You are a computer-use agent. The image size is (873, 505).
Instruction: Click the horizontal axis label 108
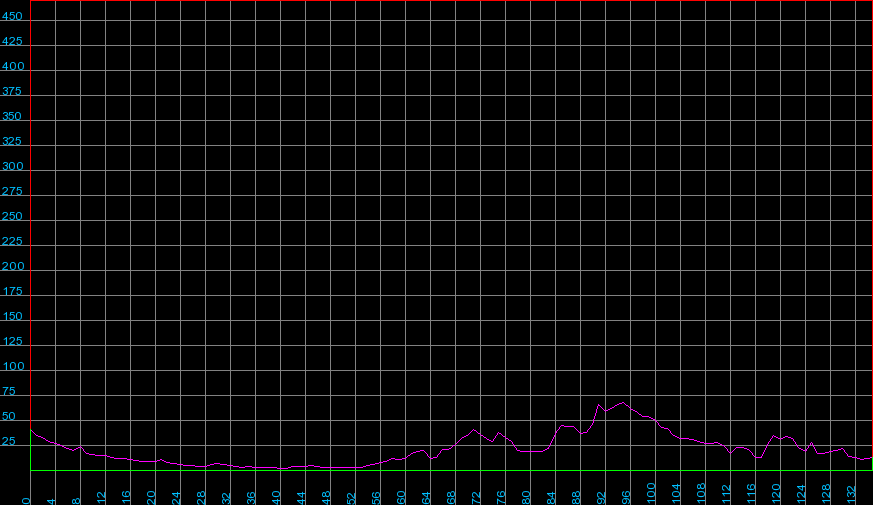click(702, 494)
